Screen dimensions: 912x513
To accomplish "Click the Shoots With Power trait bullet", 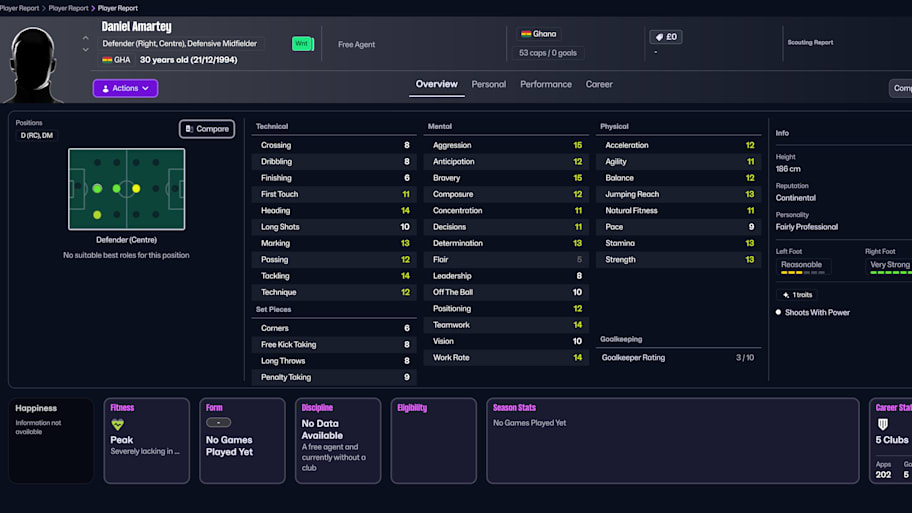I will click(778, 312).
